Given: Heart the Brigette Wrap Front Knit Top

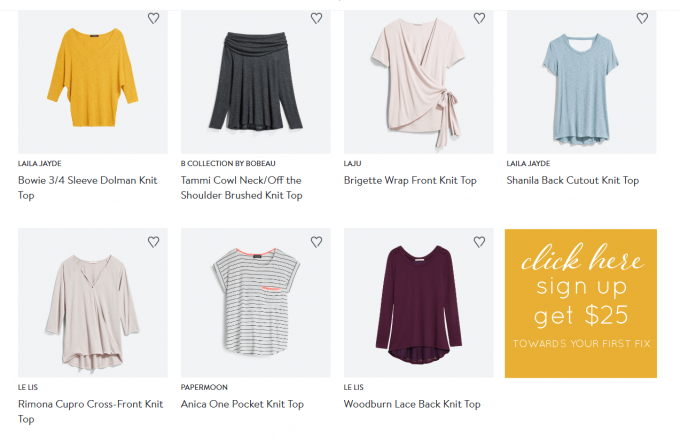Looking at the screenshot, I should 479,18.
